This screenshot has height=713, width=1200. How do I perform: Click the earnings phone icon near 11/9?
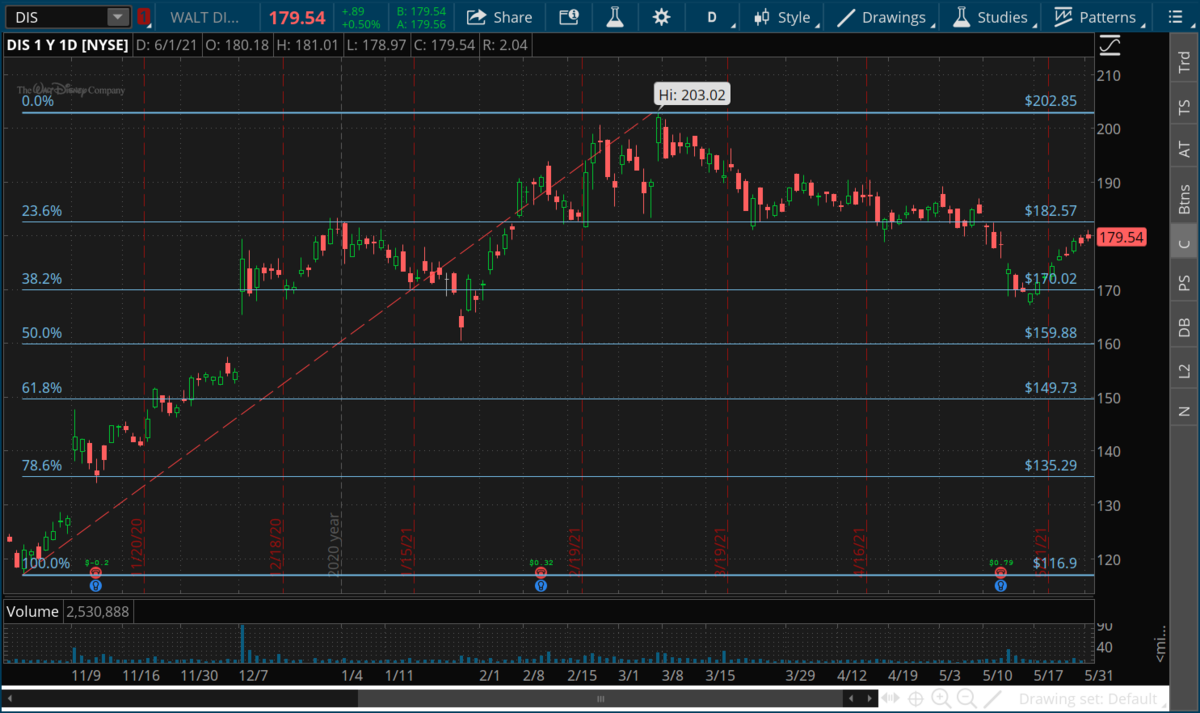(96, 571)
